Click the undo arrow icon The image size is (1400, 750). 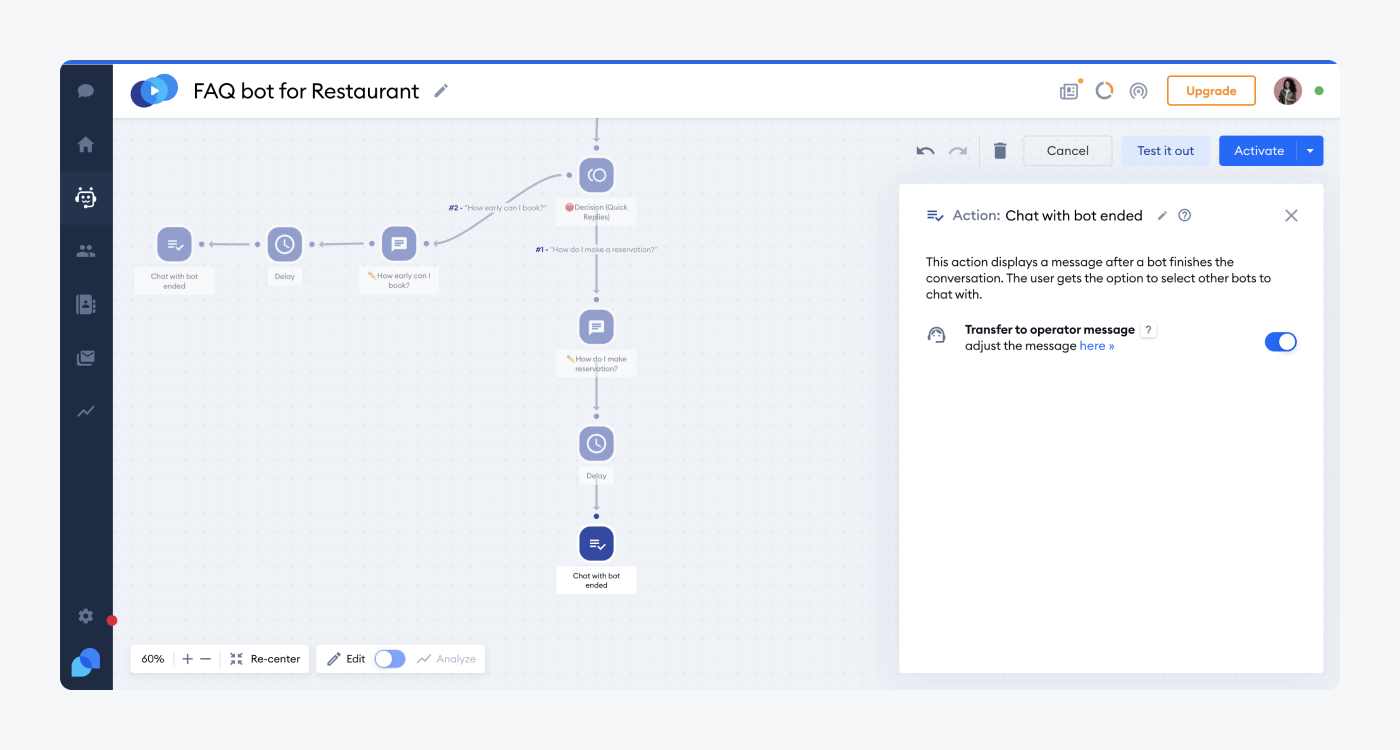point(925,151)
